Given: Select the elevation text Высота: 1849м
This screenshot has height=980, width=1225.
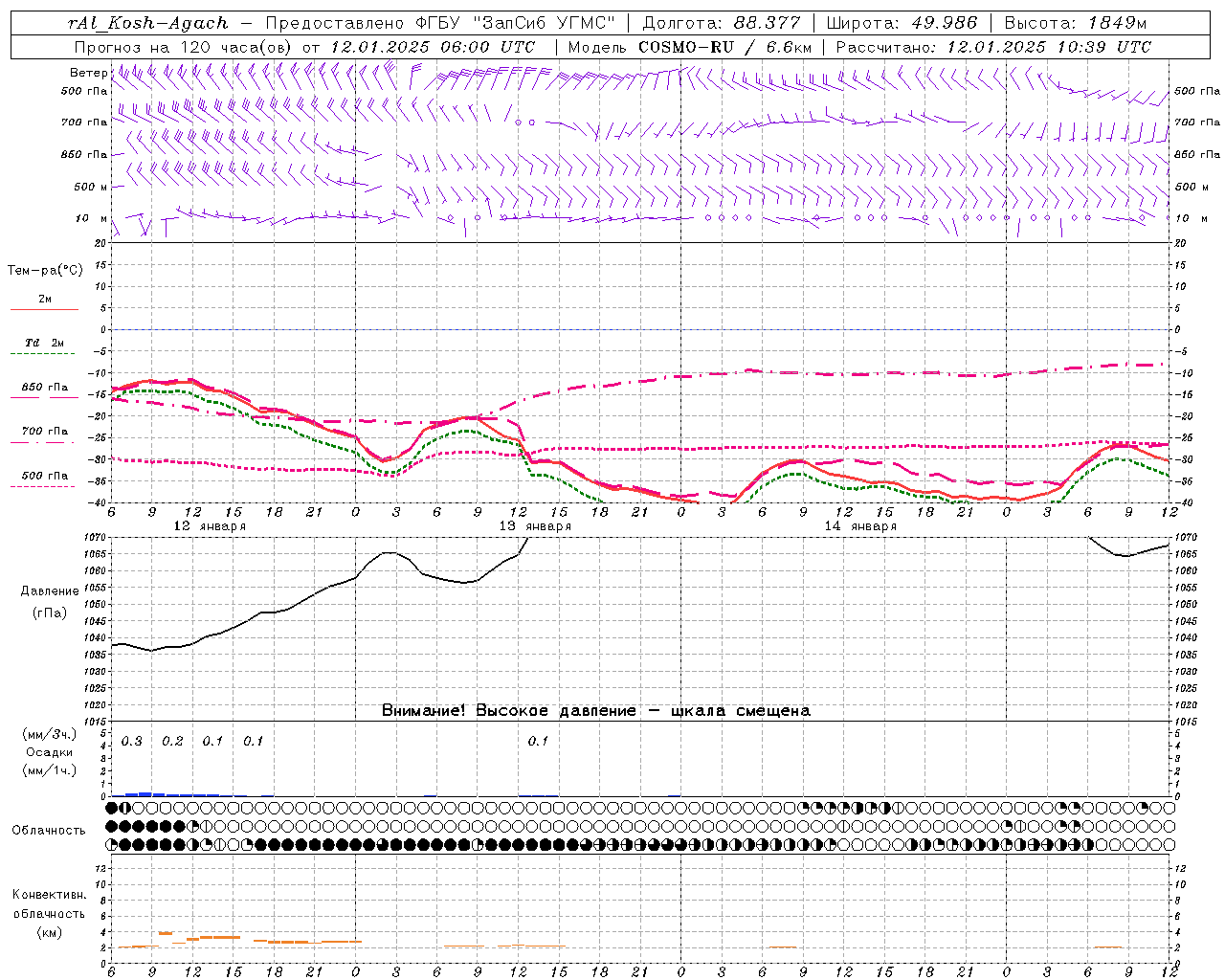Looking at the screenshot, I should click(x=1075, y=23).
